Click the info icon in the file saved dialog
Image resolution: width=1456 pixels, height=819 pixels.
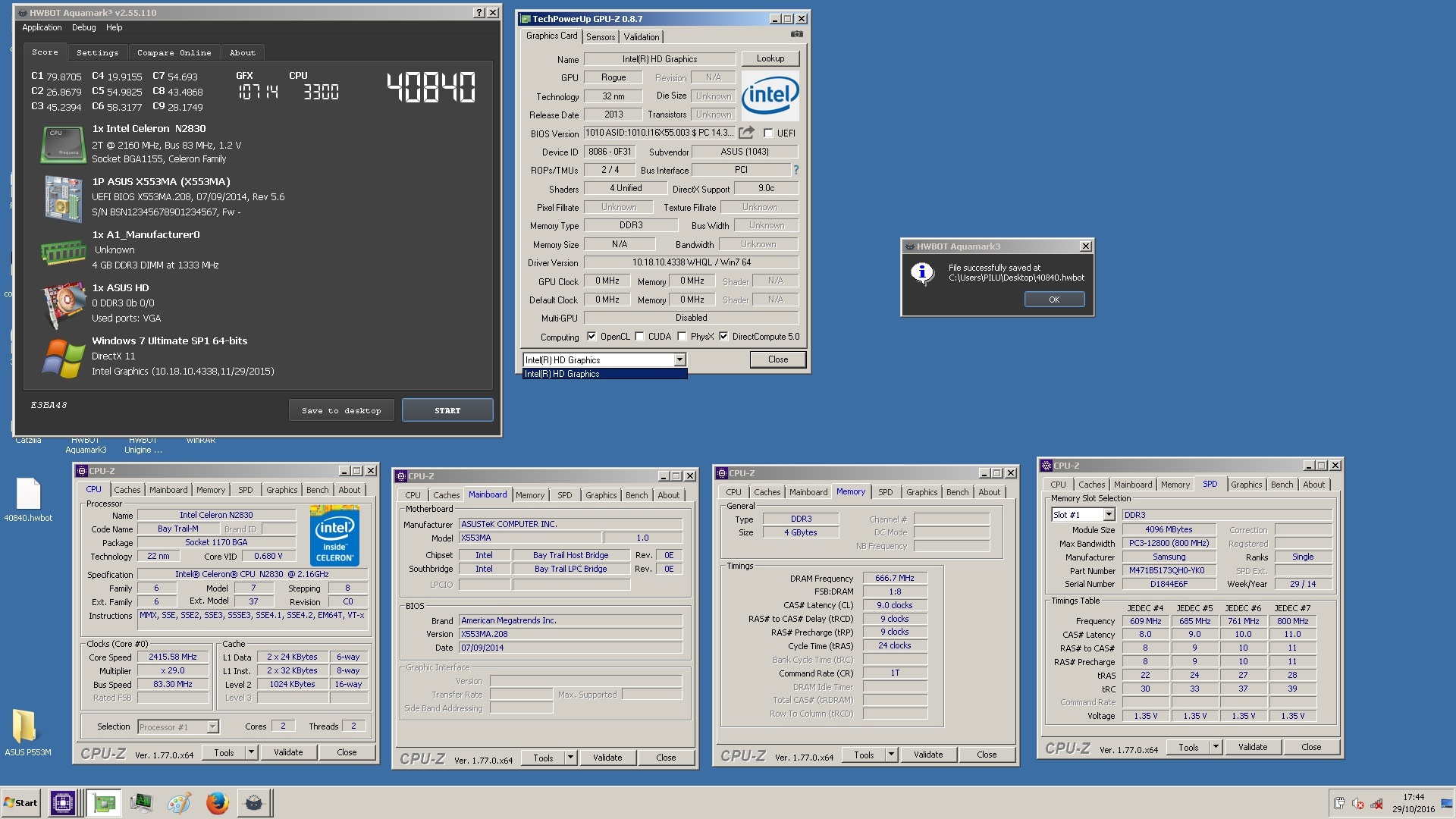922,273
